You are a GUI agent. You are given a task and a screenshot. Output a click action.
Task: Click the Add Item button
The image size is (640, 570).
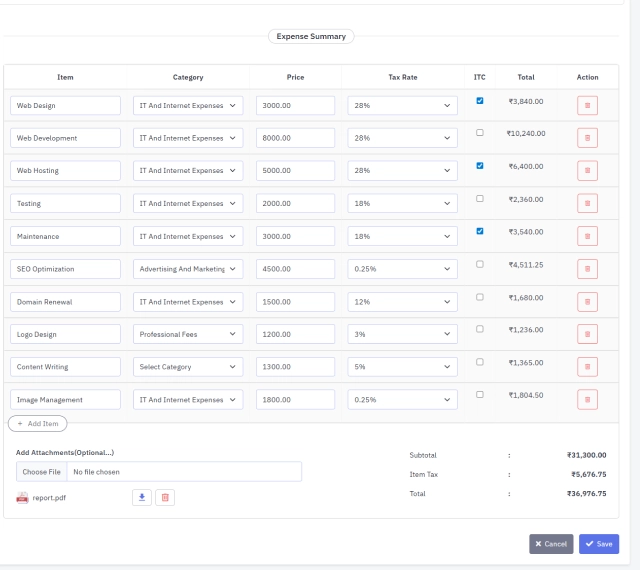[x=38, y=423]
